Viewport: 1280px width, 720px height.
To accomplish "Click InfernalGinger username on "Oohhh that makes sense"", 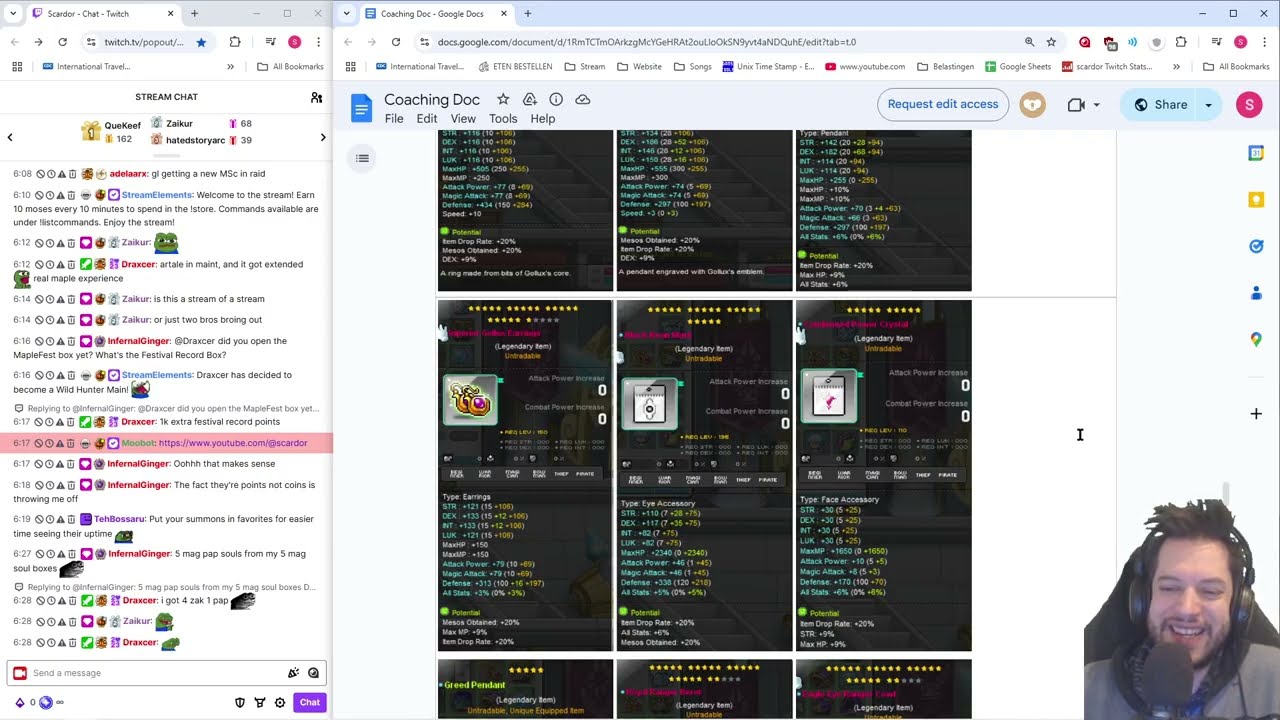I will 138,464.
